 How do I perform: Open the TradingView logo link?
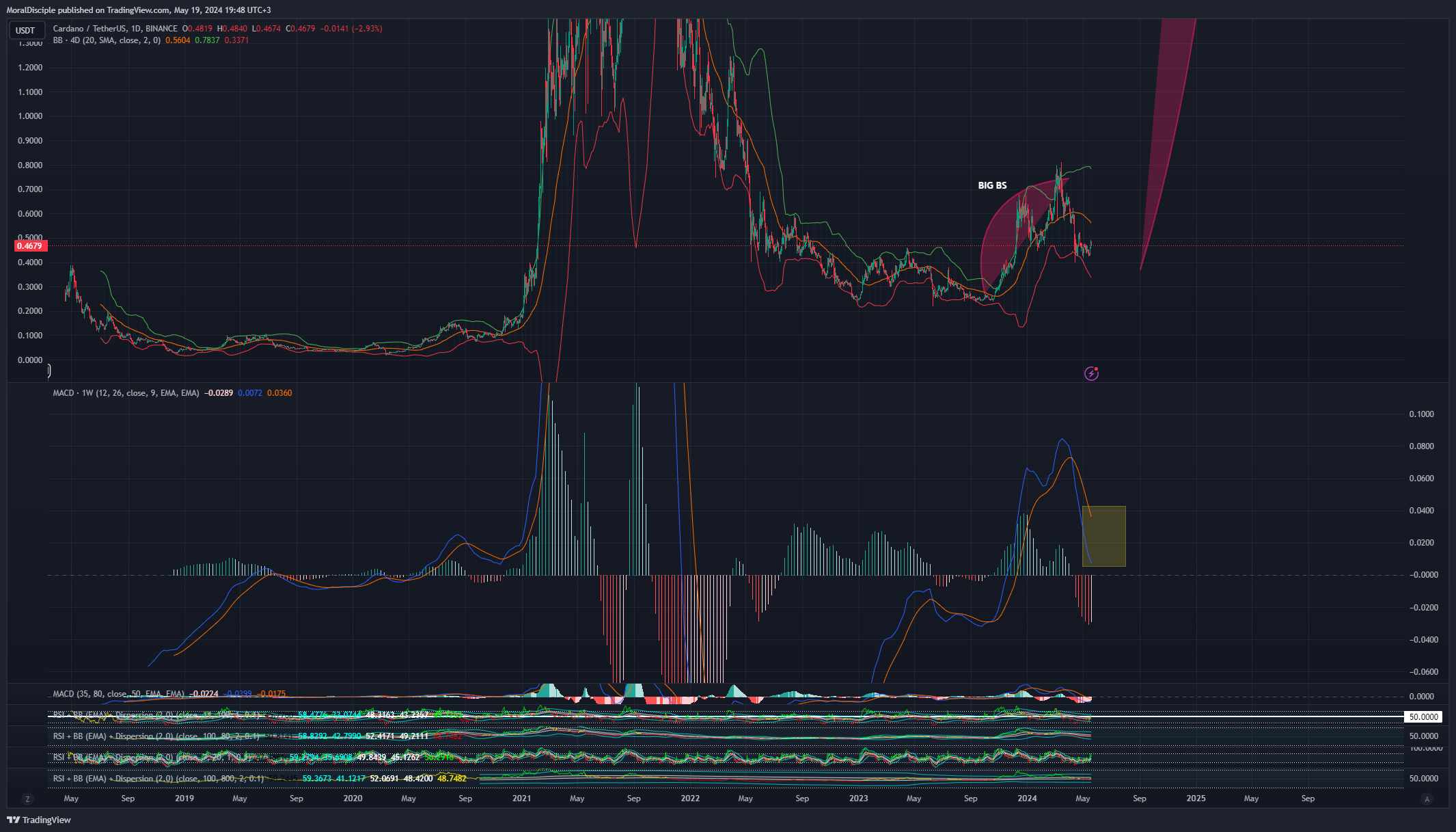pos(39,820)
